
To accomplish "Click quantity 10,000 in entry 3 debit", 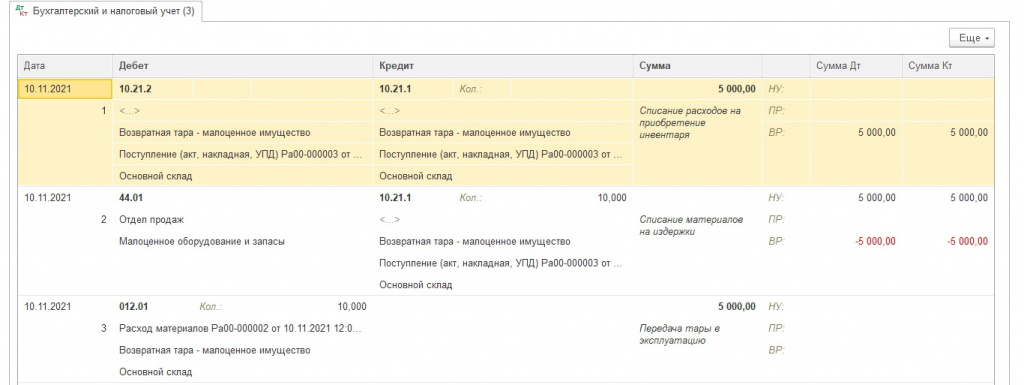I will click(352, 307).
